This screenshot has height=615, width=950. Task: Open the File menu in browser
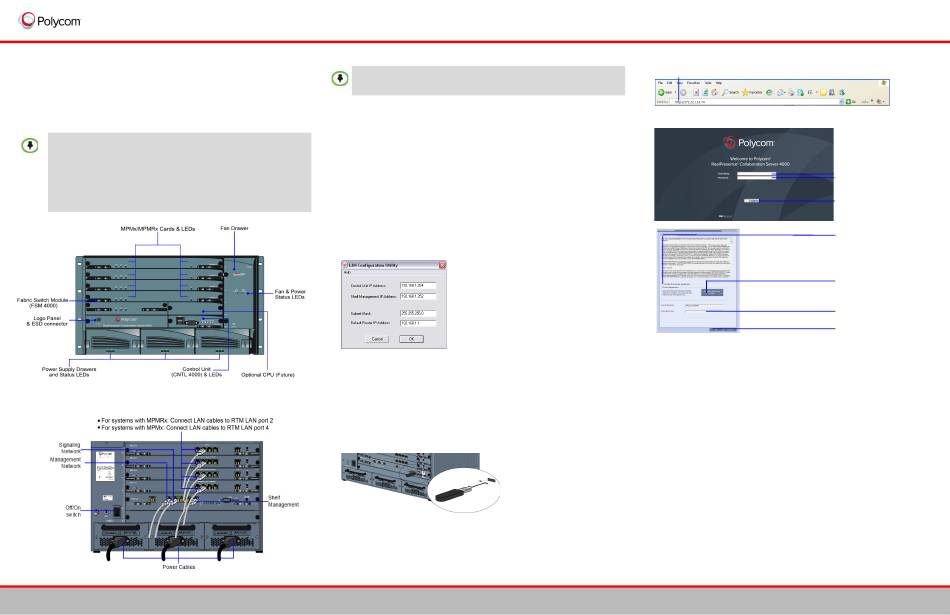(x=660, y=83)
